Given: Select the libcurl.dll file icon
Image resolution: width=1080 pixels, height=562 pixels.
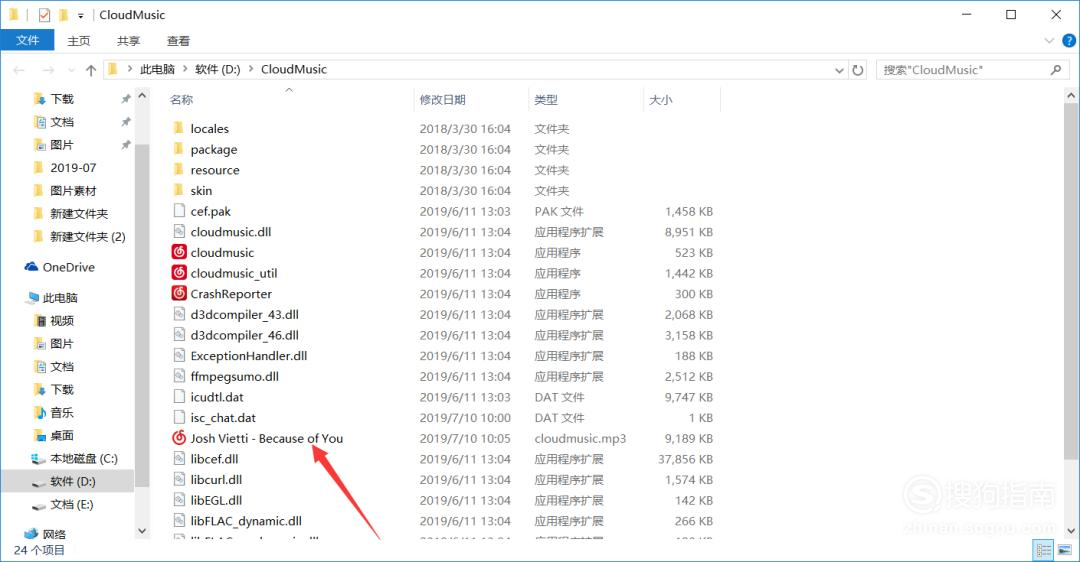Looking at the screenshot, I should click(179, 479).
